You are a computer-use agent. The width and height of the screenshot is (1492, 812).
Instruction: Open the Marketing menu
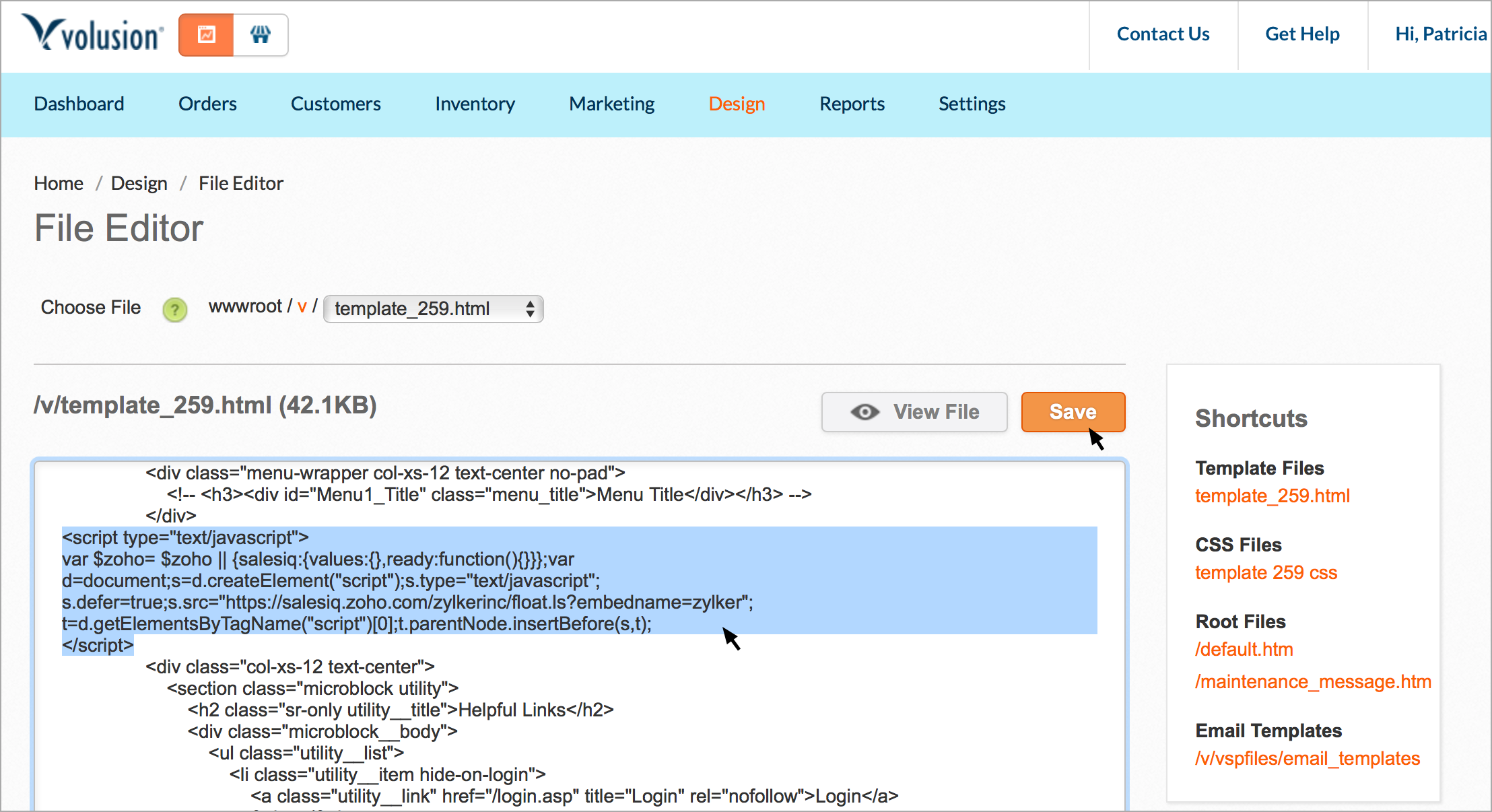tap(611, 104)
